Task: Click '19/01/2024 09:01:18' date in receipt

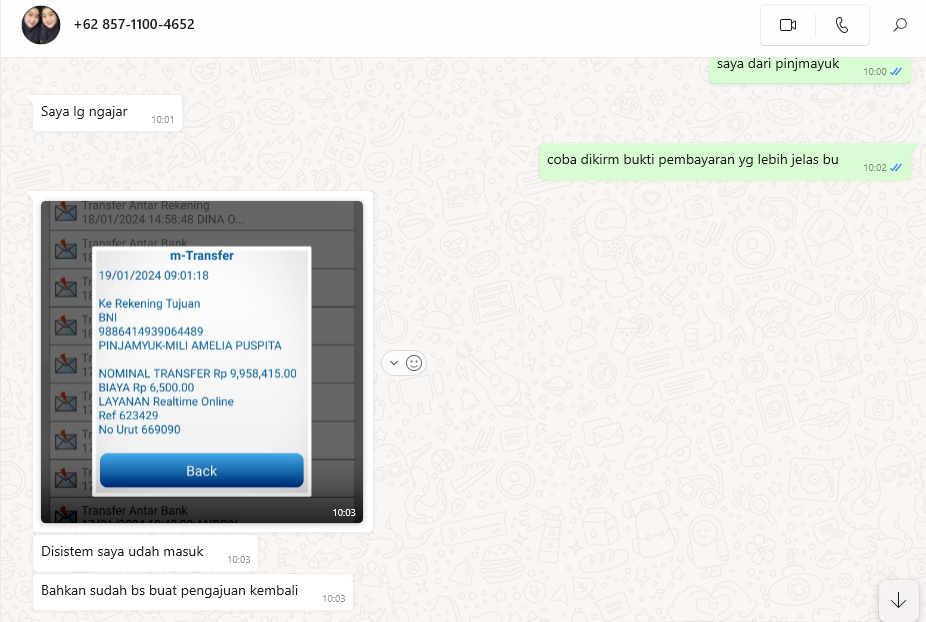Action: coord(154,275)
